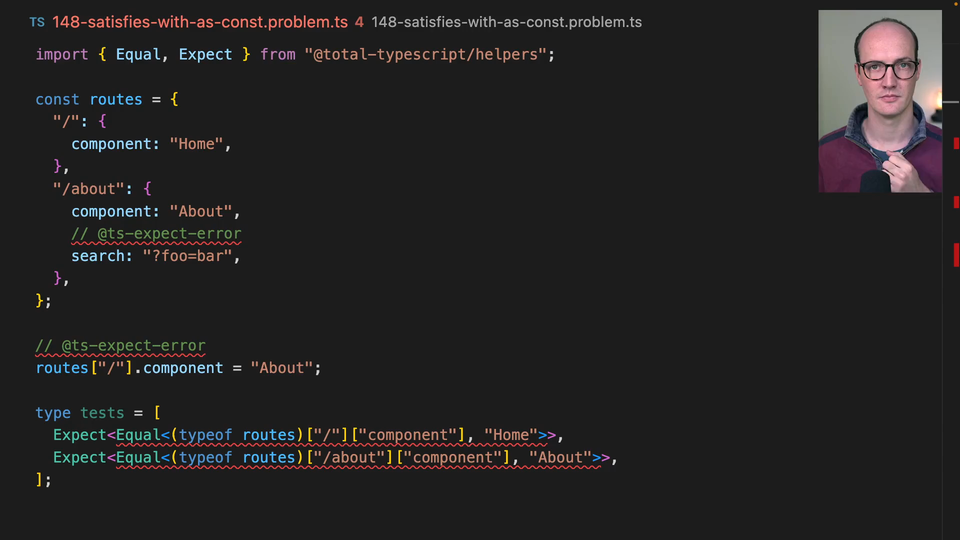960x540 pixels.
Task: Click the @ts-expect-error comment above the routes assignment
Action: tap(120, 346)
